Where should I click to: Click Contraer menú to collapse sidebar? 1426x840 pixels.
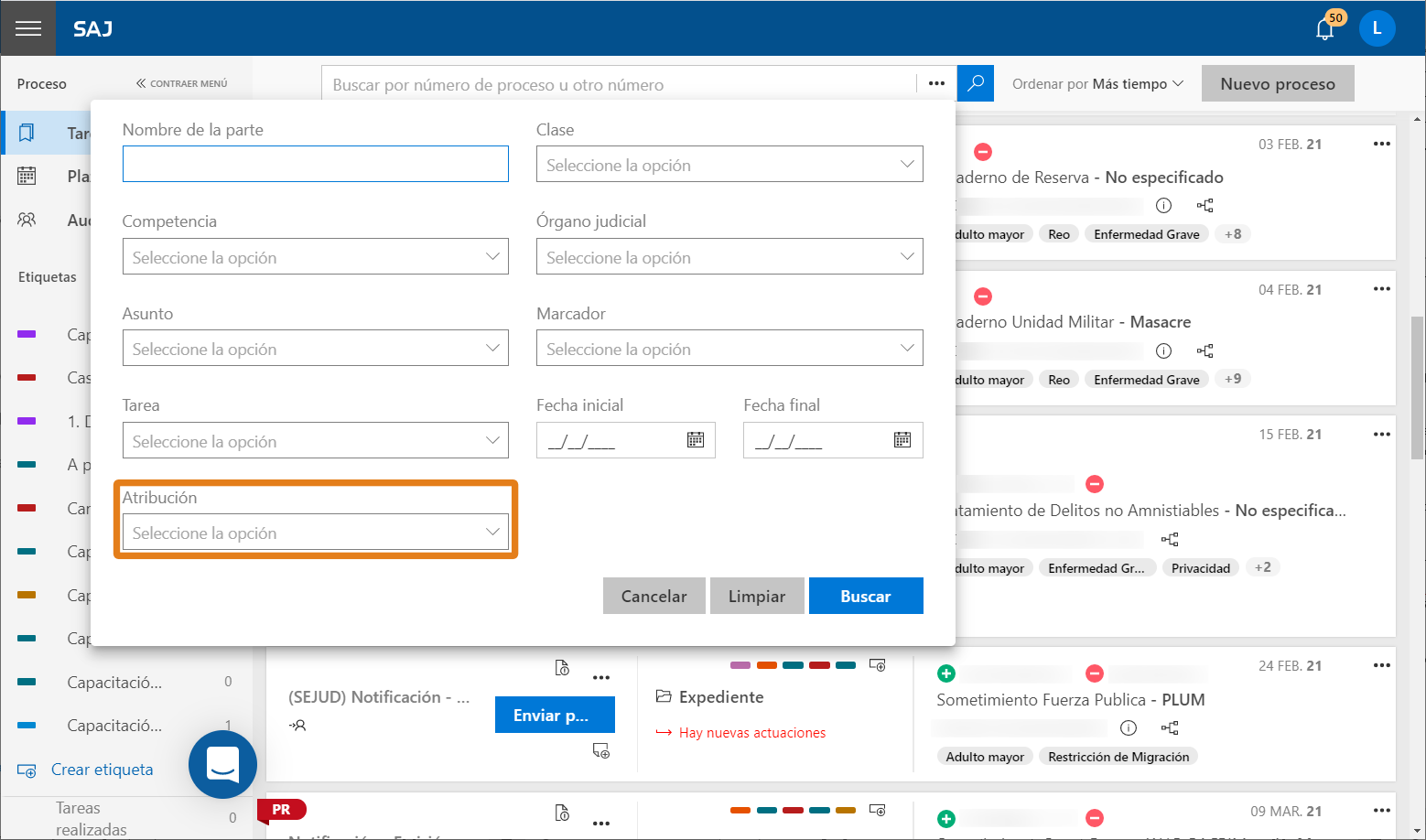pos(182,83)
